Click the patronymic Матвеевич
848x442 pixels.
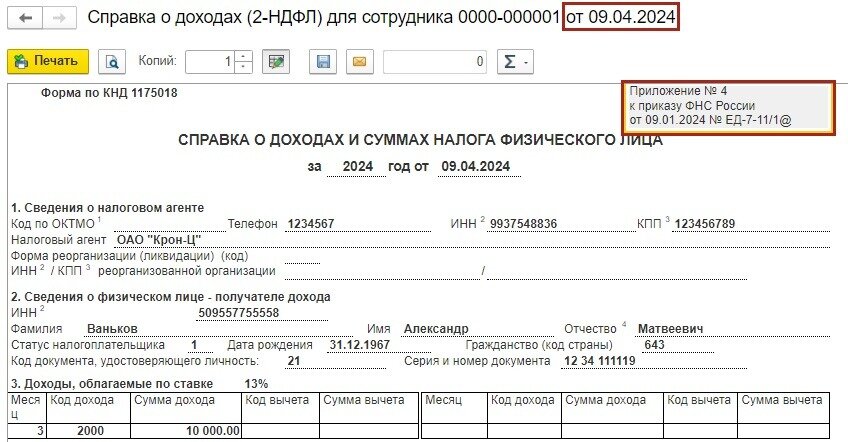[671, 329]
